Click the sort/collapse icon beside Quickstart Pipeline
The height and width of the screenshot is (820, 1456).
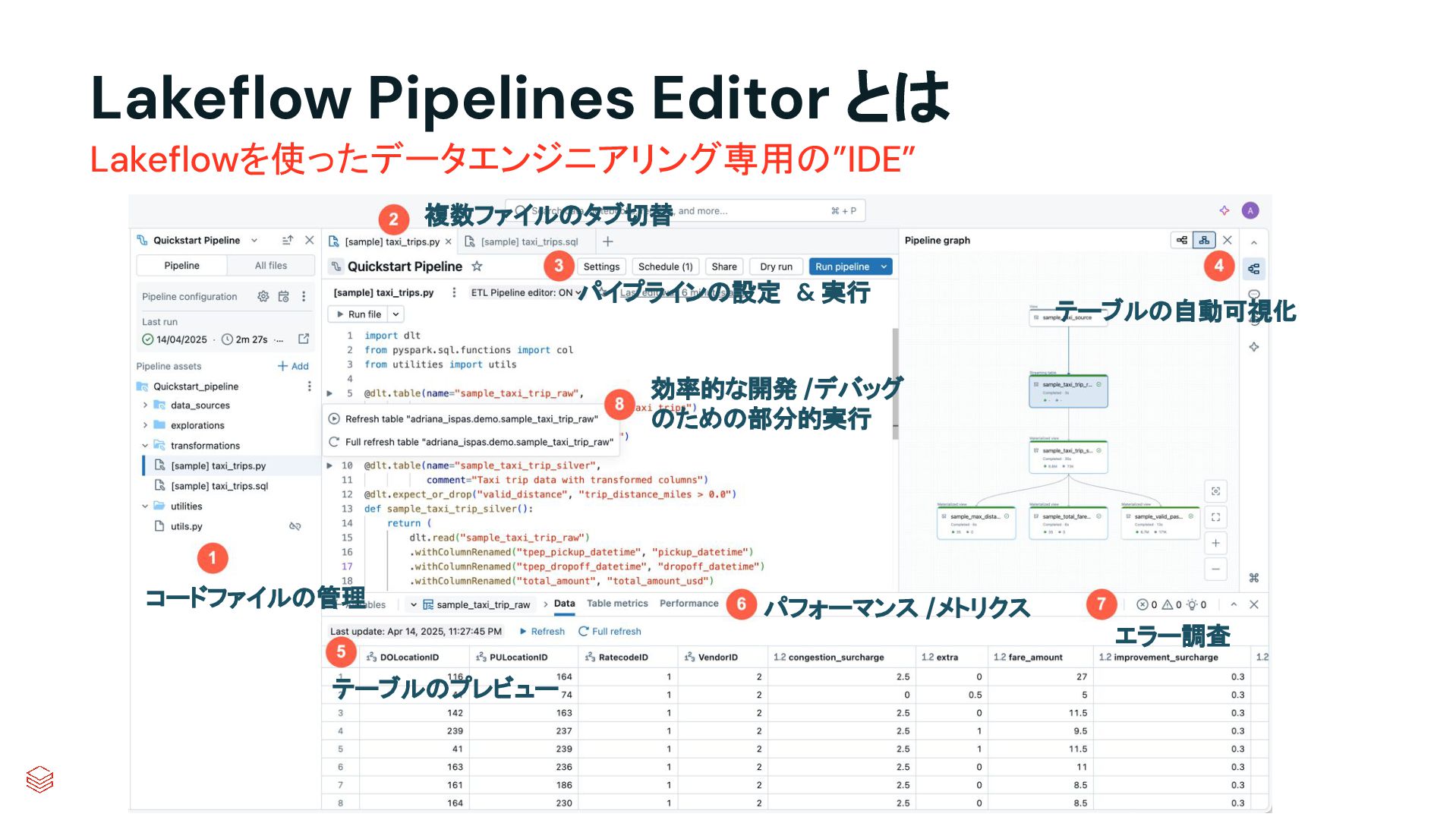click(288, 241)
